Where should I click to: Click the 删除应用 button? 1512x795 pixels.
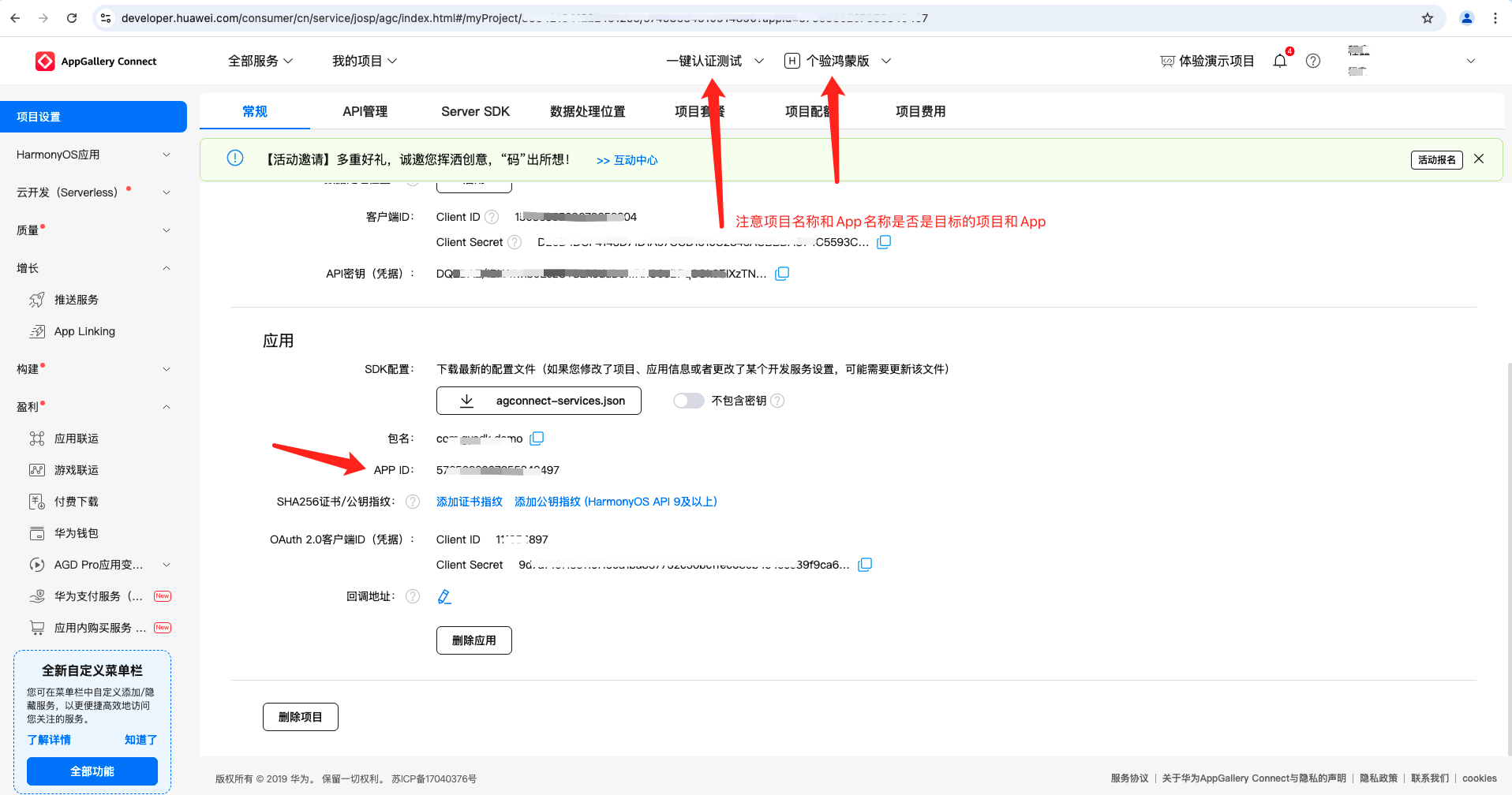[x=474, y=640]
